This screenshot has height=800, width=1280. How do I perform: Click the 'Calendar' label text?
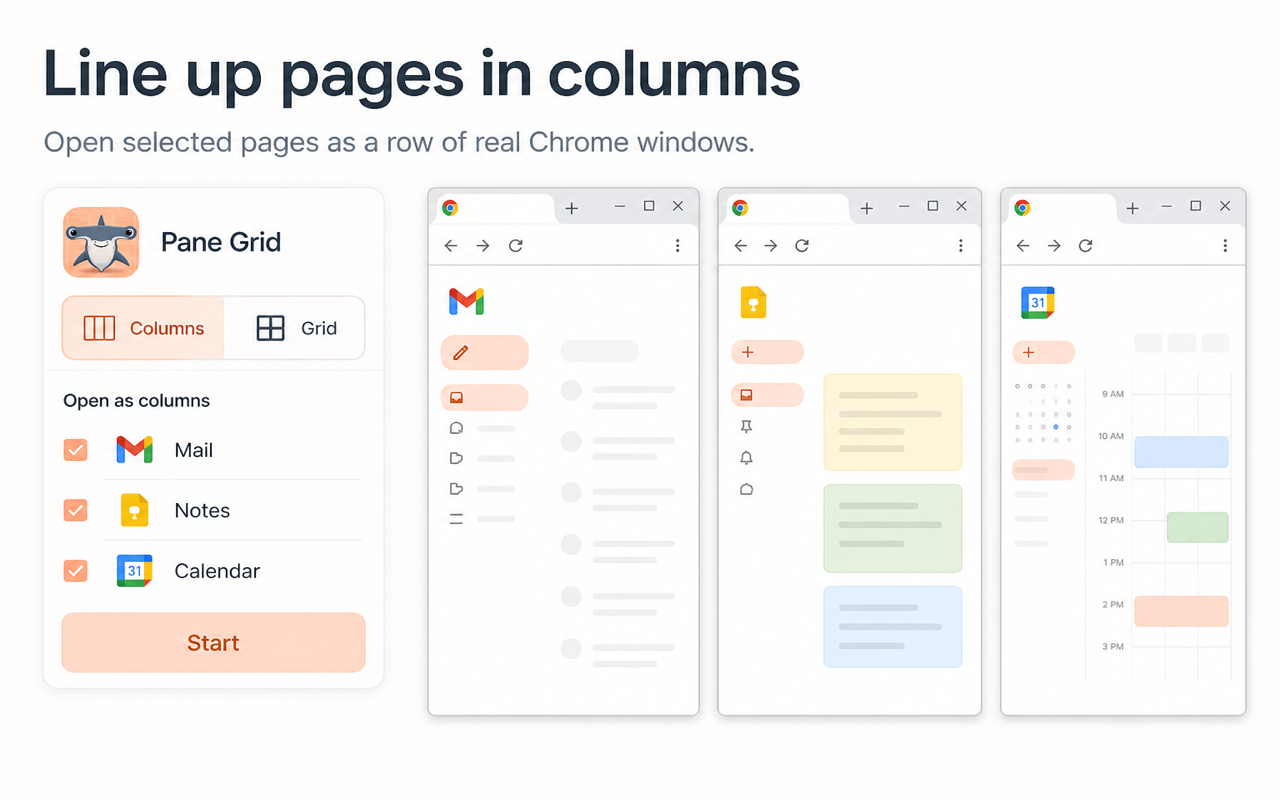coord(217,571)
